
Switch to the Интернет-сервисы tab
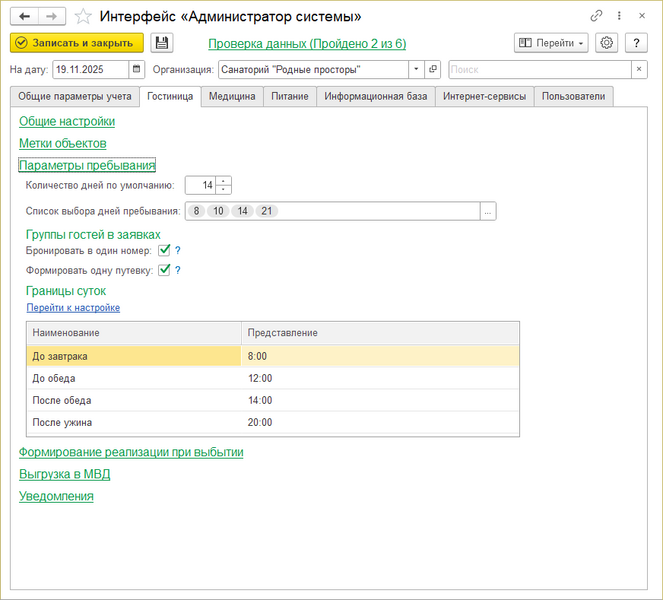(x=484, y=97)
